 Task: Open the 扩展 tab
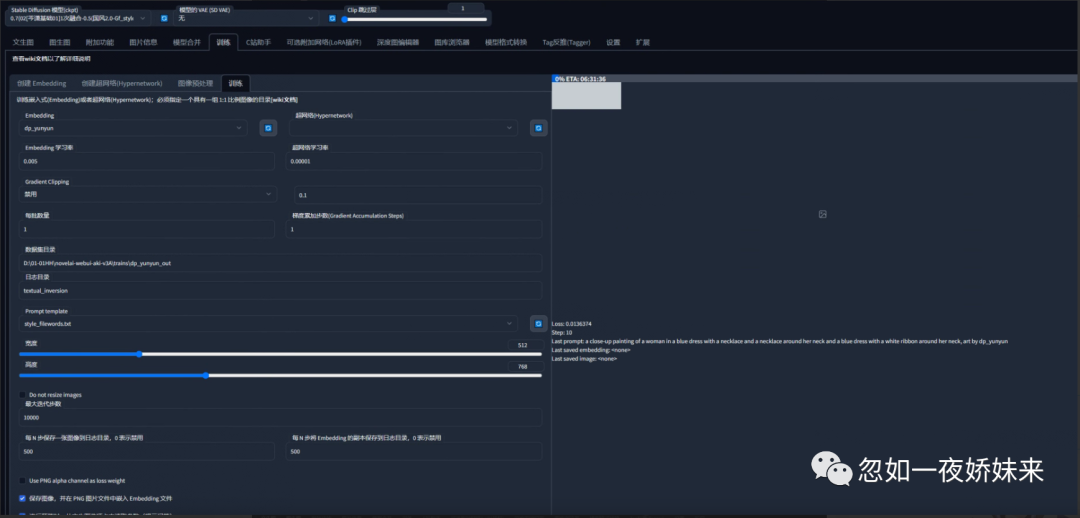(x=643, y=42)
